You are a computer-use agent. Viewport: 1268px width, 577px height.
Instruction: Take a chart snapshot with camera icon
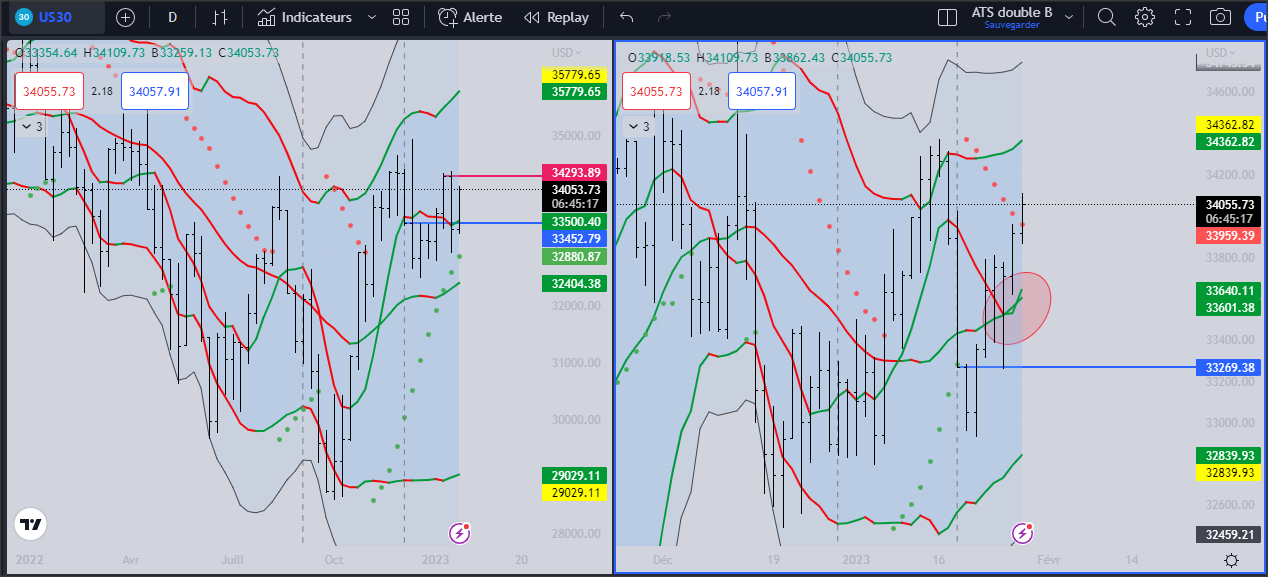(1220, 17)
